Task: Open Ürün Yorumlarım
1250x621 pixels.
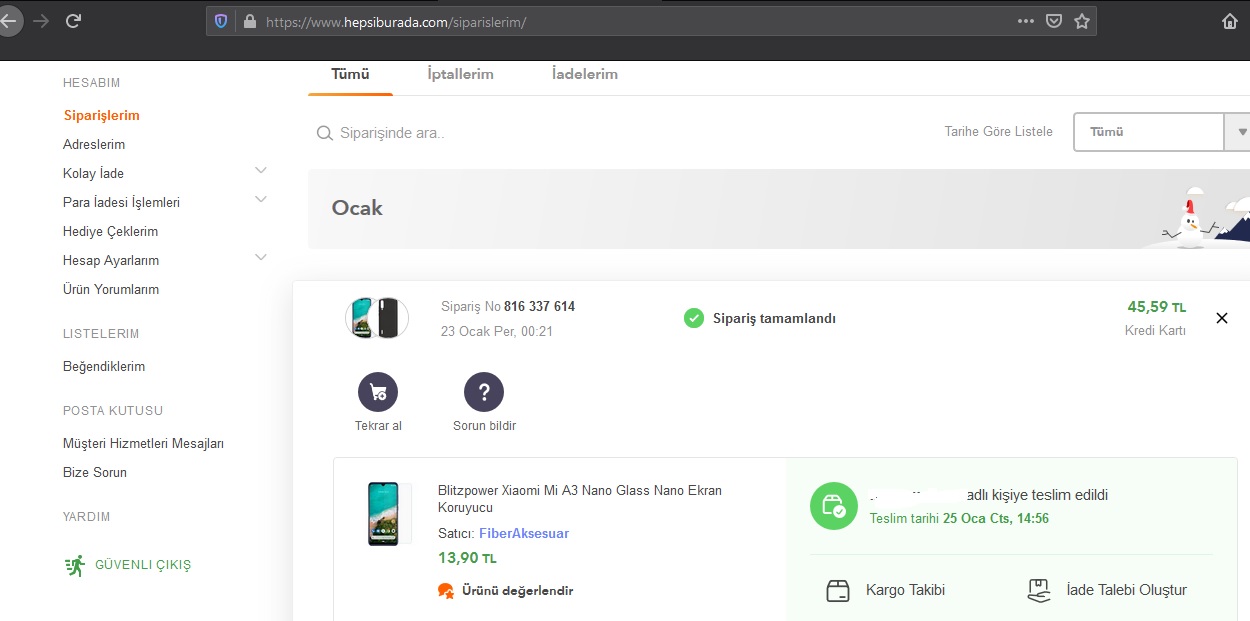Action: coord(111,290)
